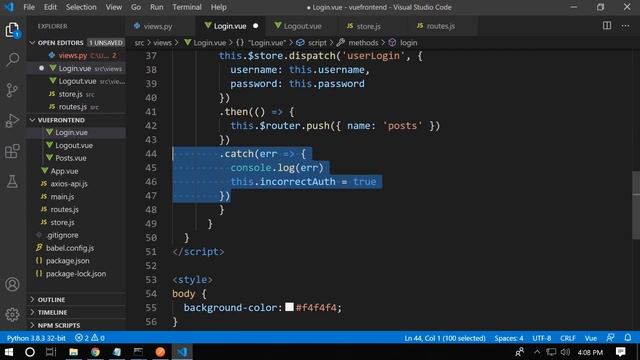Click the VS Code taskbar icon
This screenshot has width=640, height=360.
pos(182,352)
